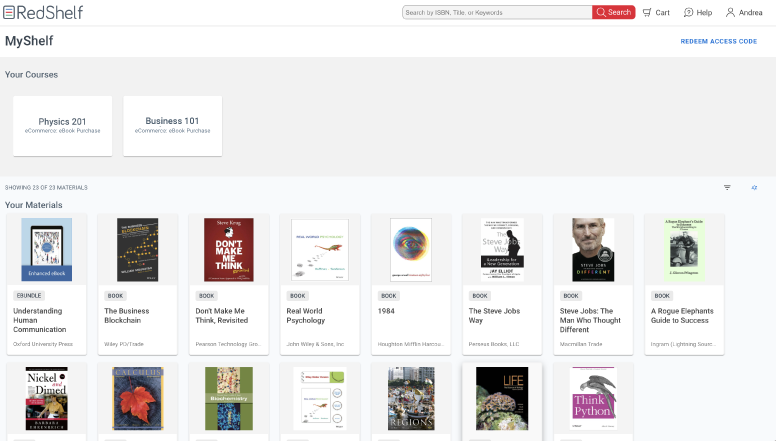Screen dimensions: 776x441
Task: Open The Business Blockchain cover
Action: click(x=138, y=249)
